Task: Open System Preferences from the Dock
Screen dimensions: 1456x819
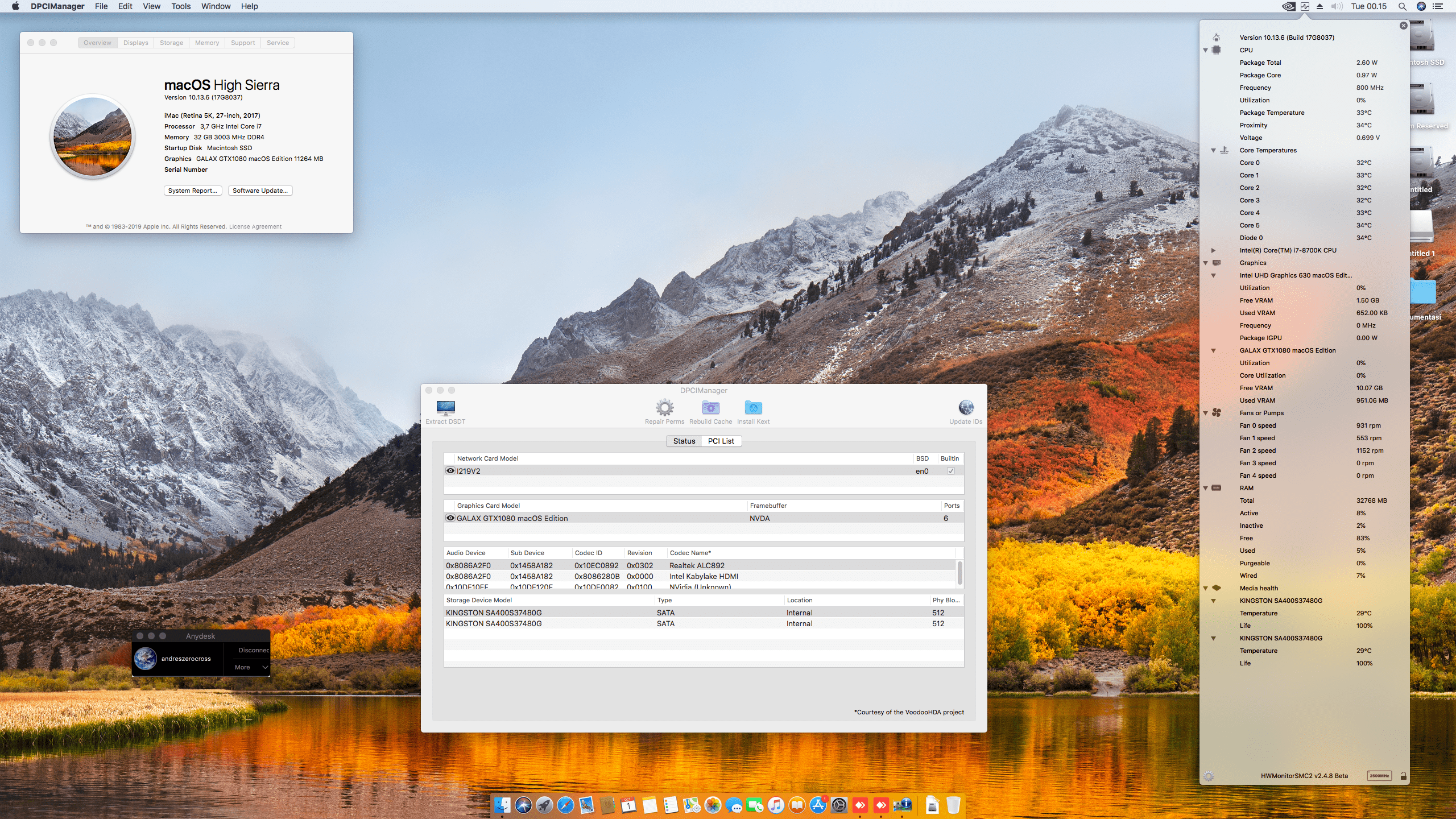Action: click(839, 805)
